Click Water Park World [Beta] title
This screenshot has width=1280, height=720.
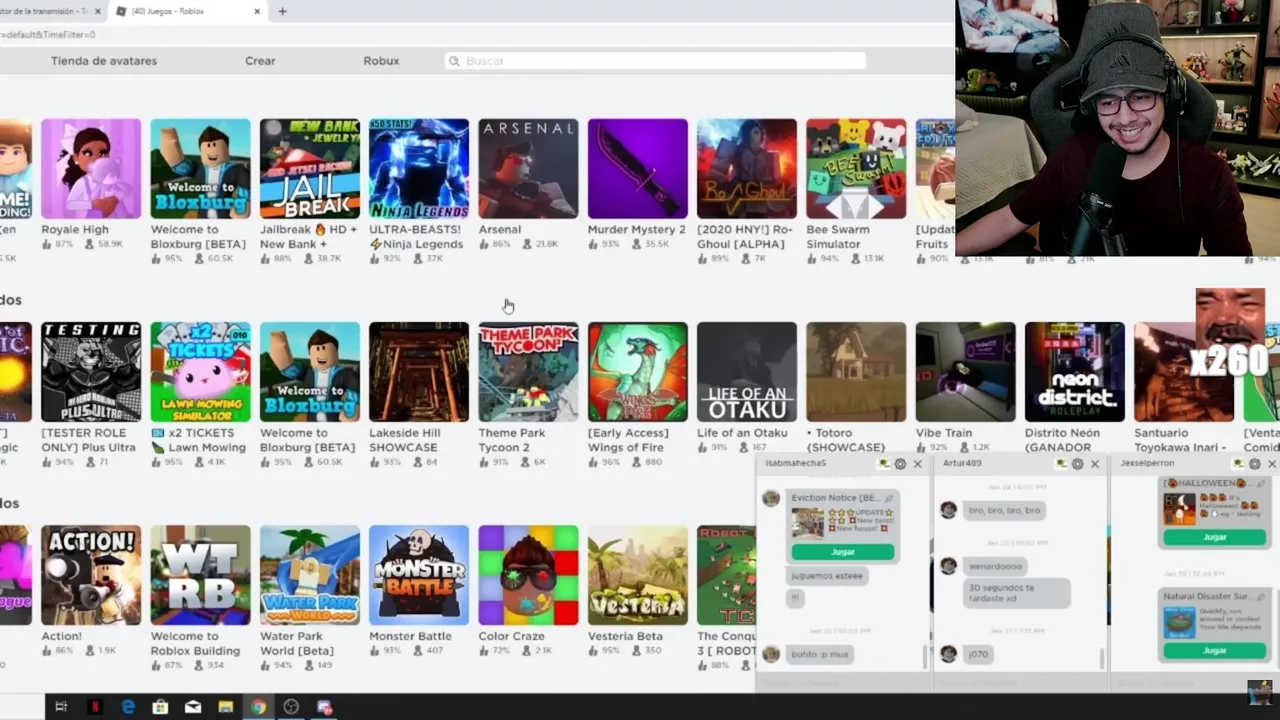click(x=297, y=643)
